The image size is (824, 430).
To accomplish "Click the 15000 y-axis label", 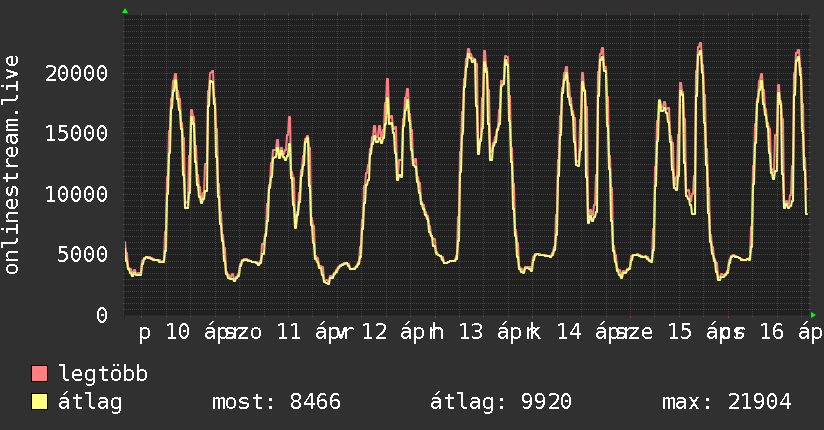I will point(77,134).
